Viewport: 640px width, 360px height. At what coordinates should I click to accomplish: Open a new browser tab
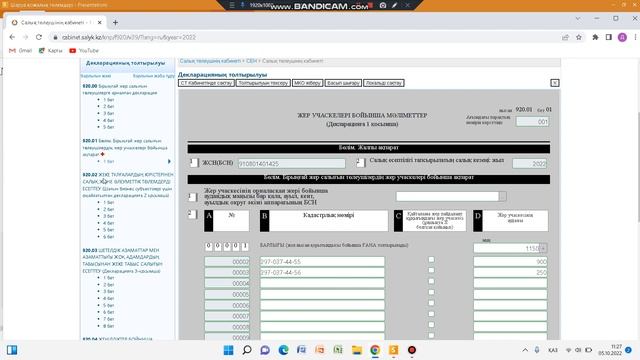click(115, 22)
